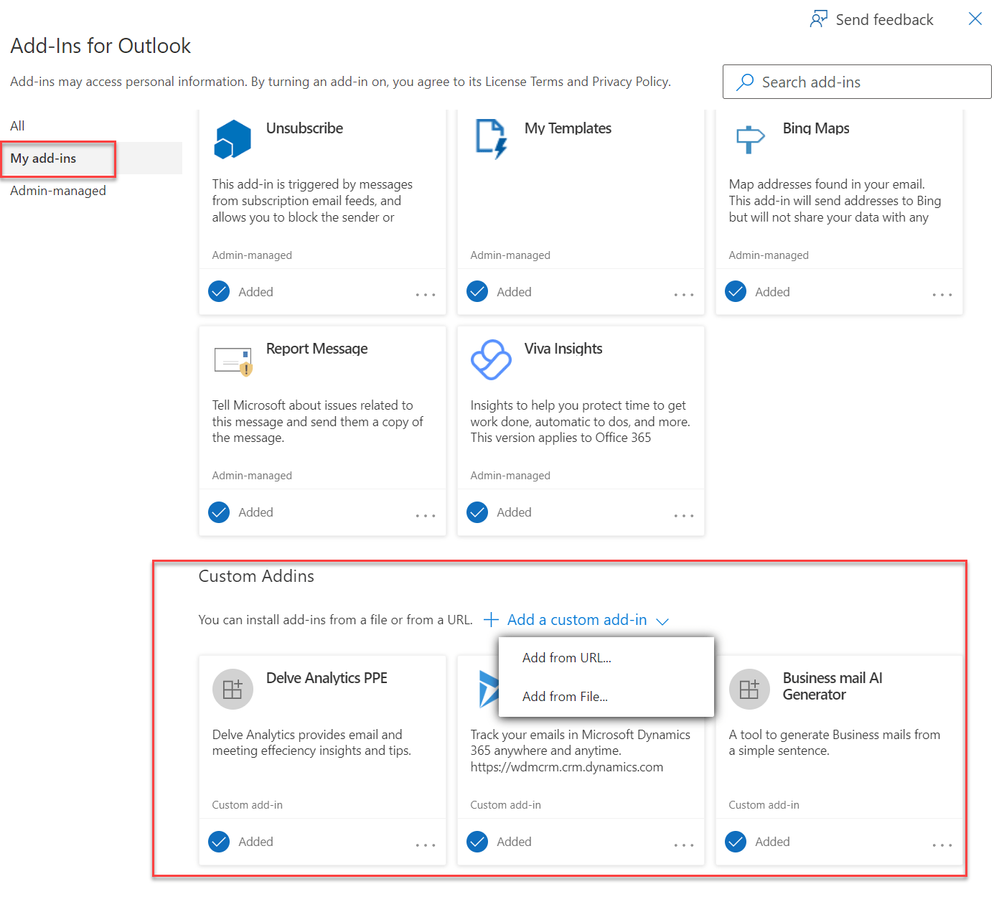This screenshot has width=999, height=904.
Task: Click Custom add-in label under Delve Analytics
Action: point(247,805)
